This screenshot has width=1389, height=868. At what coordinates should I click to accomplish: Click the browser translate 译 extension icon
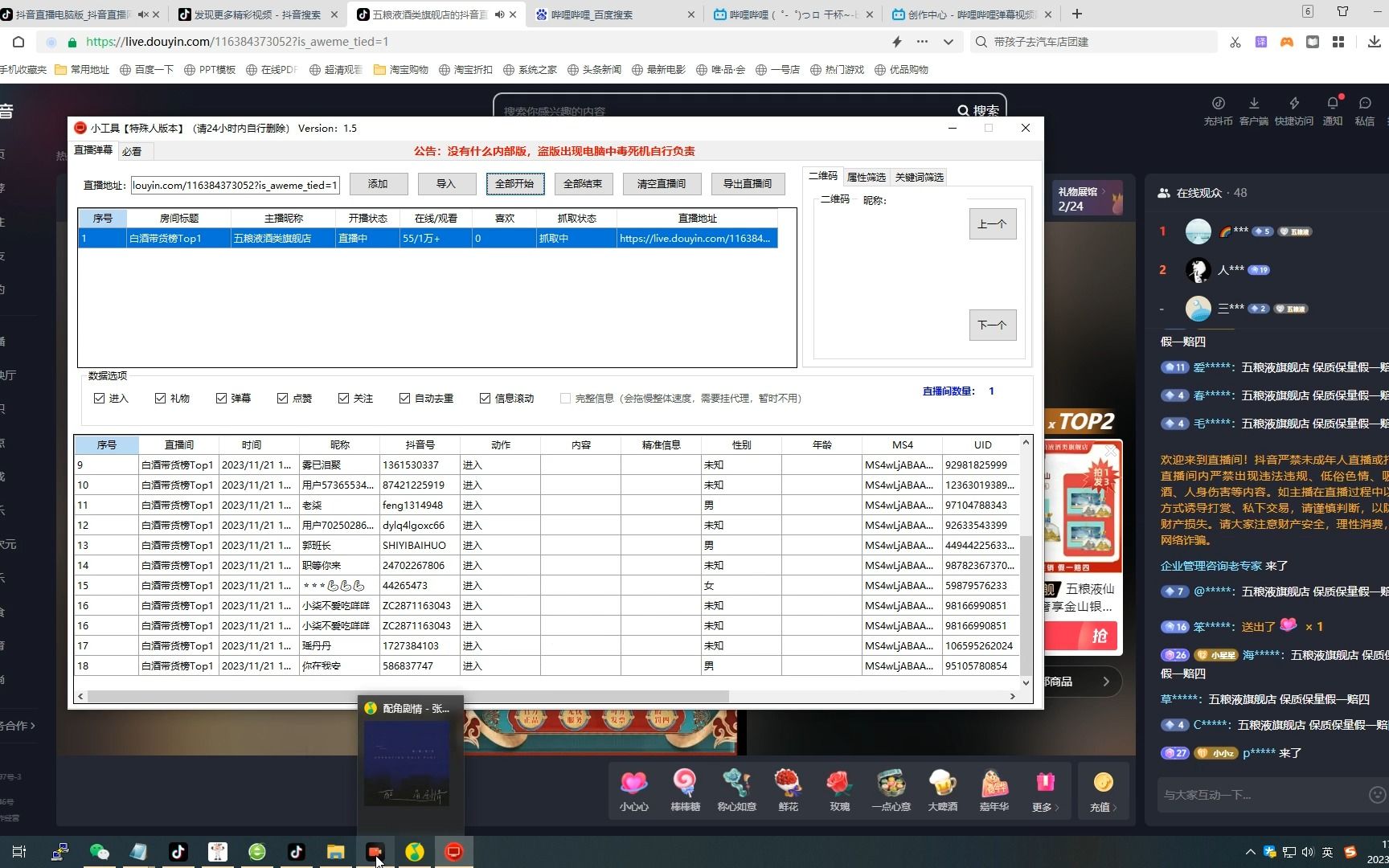1261,42
